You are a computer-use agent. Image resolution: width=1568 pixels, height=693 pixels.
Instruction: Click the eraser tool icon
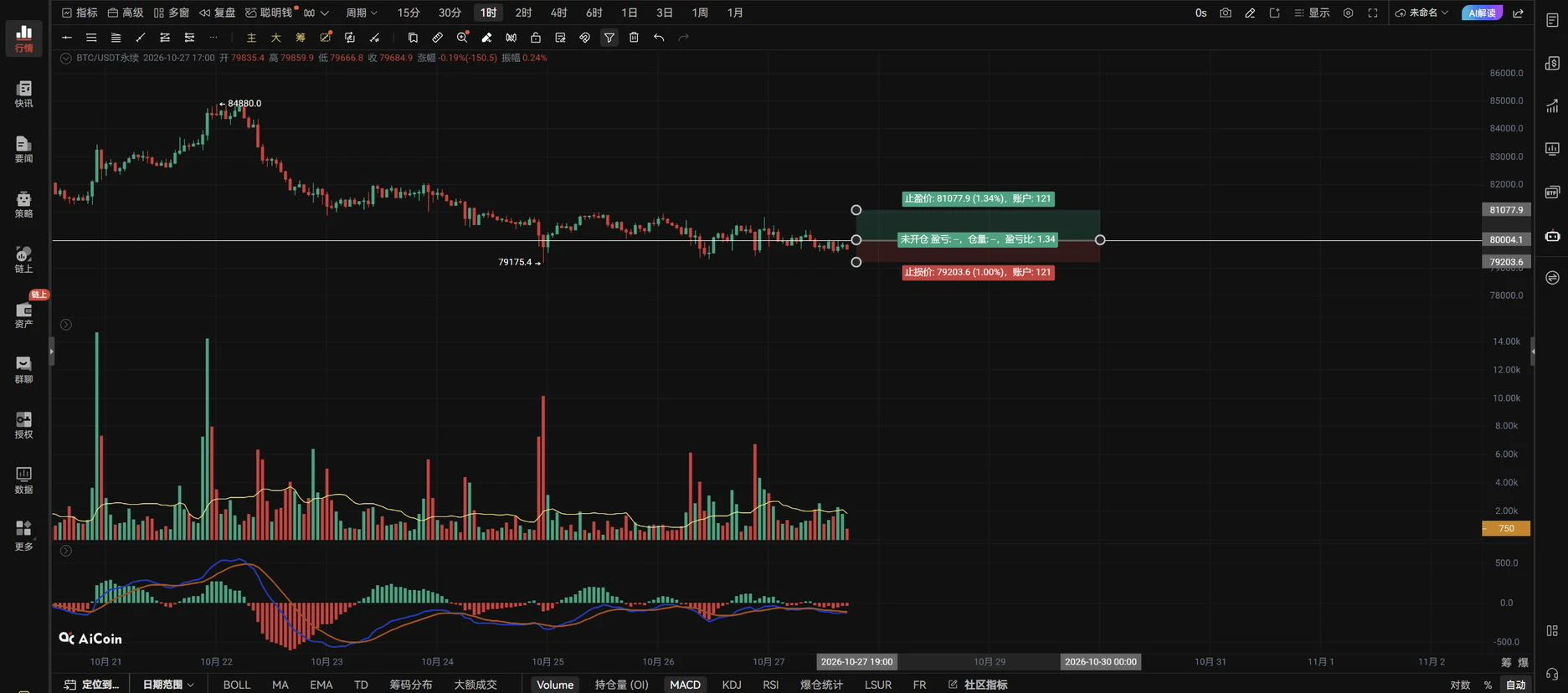tap(486, 38)
